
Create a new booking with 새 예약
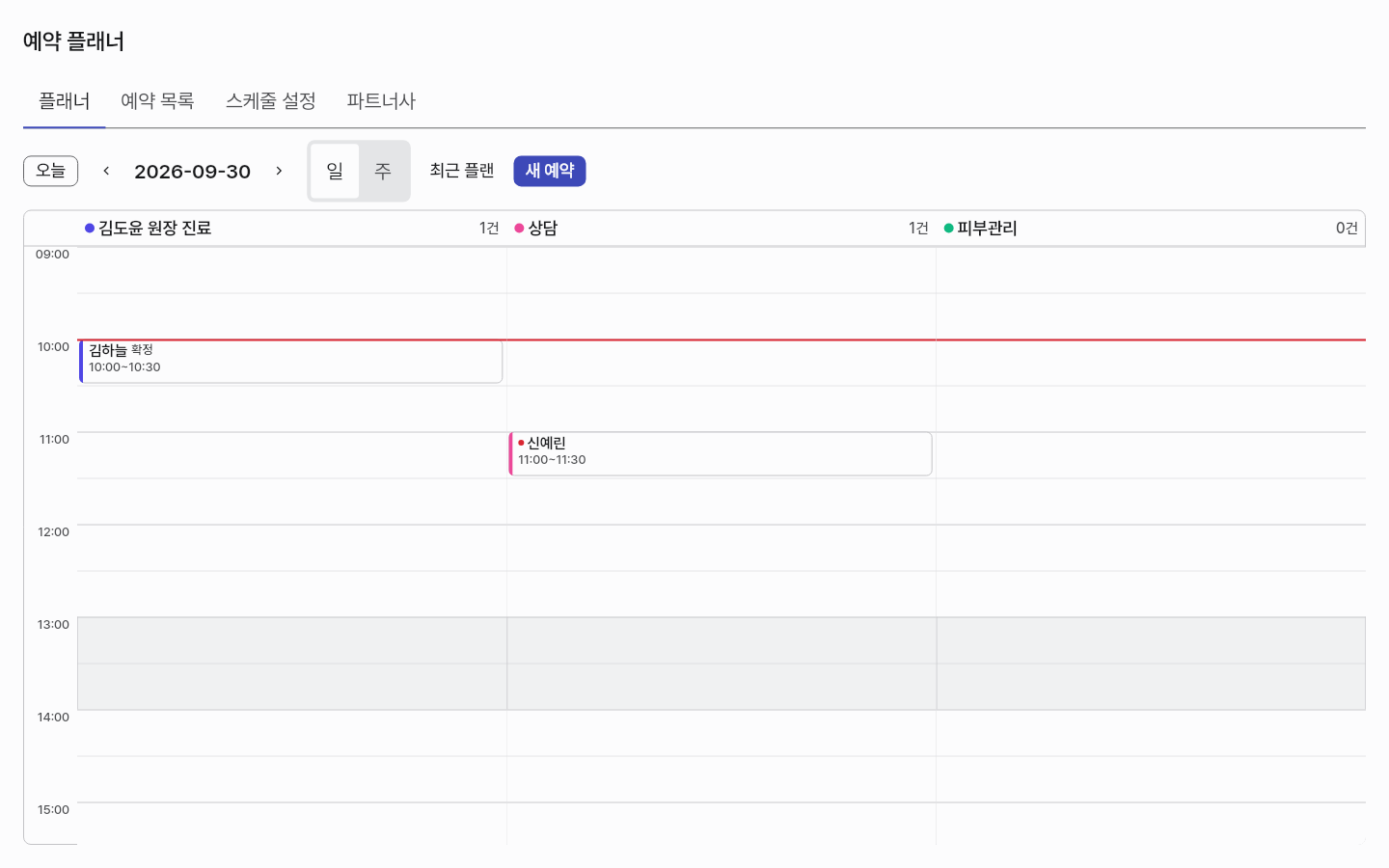tap(550, 171)
